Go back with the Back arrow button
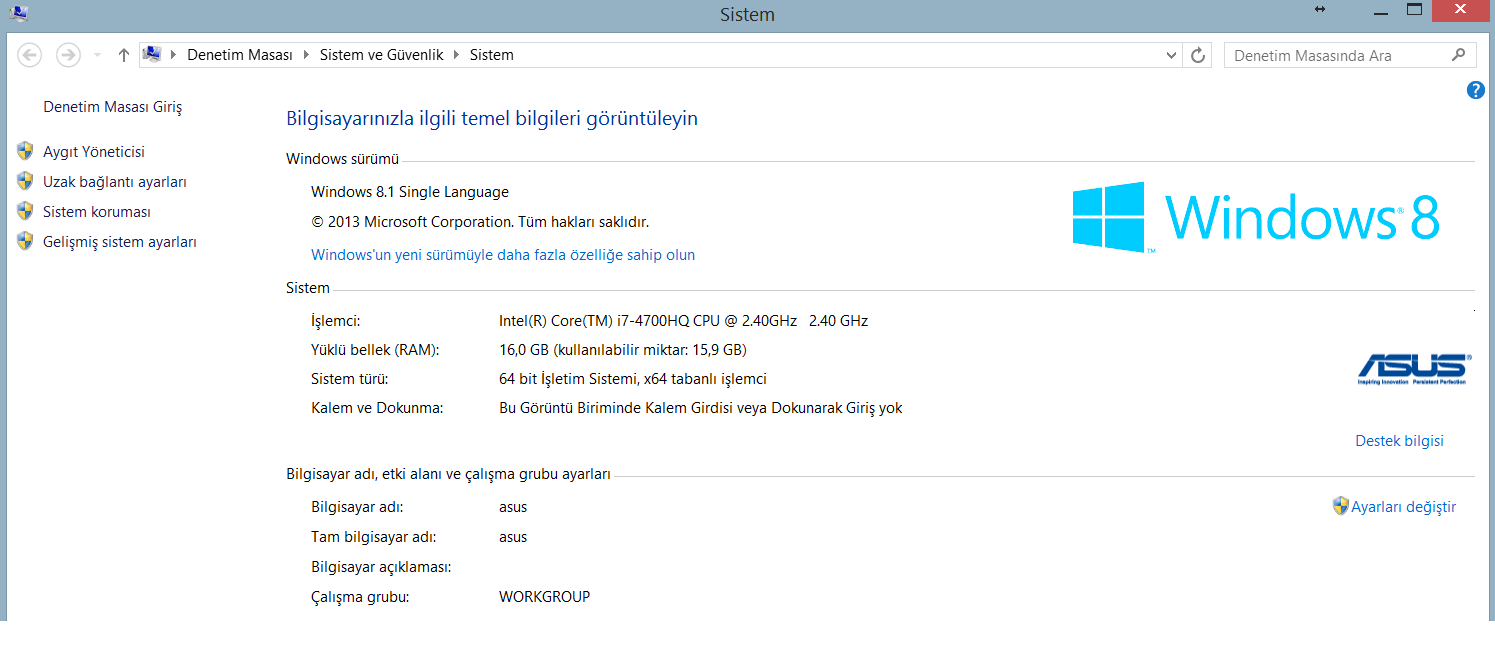This screenshot has height=648, width=1495. (30, 55)
